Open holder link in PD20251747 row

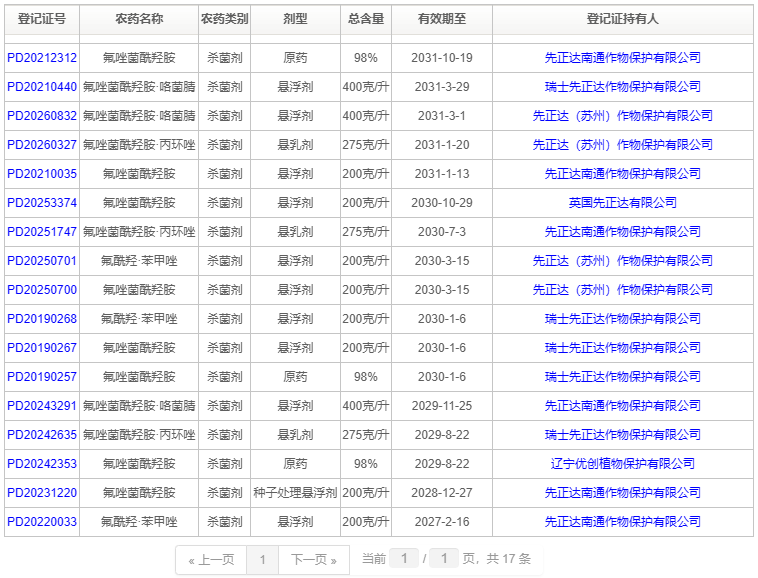[x=623, y=232]
